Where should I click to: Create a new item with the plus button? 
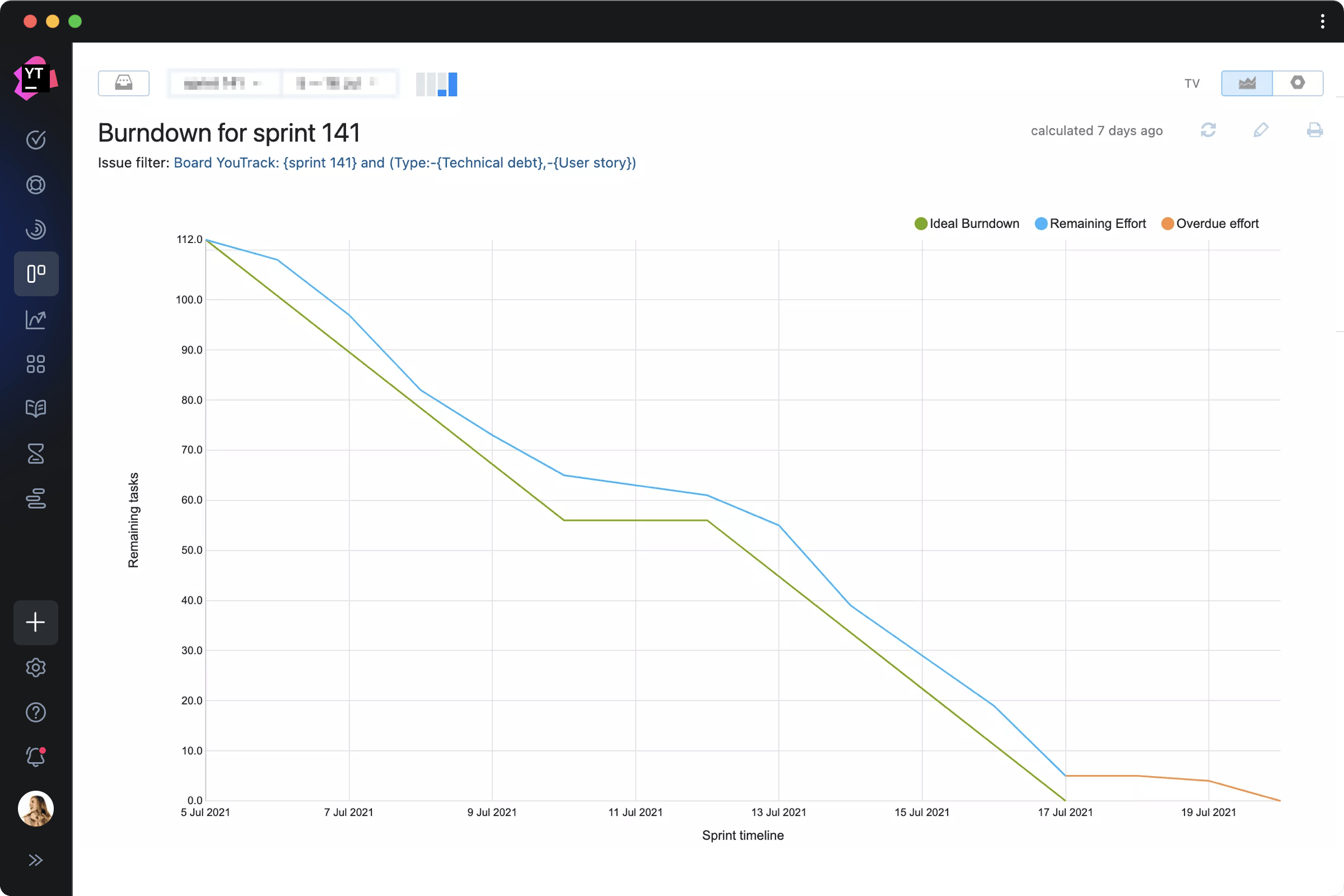[x=36, y=622]
